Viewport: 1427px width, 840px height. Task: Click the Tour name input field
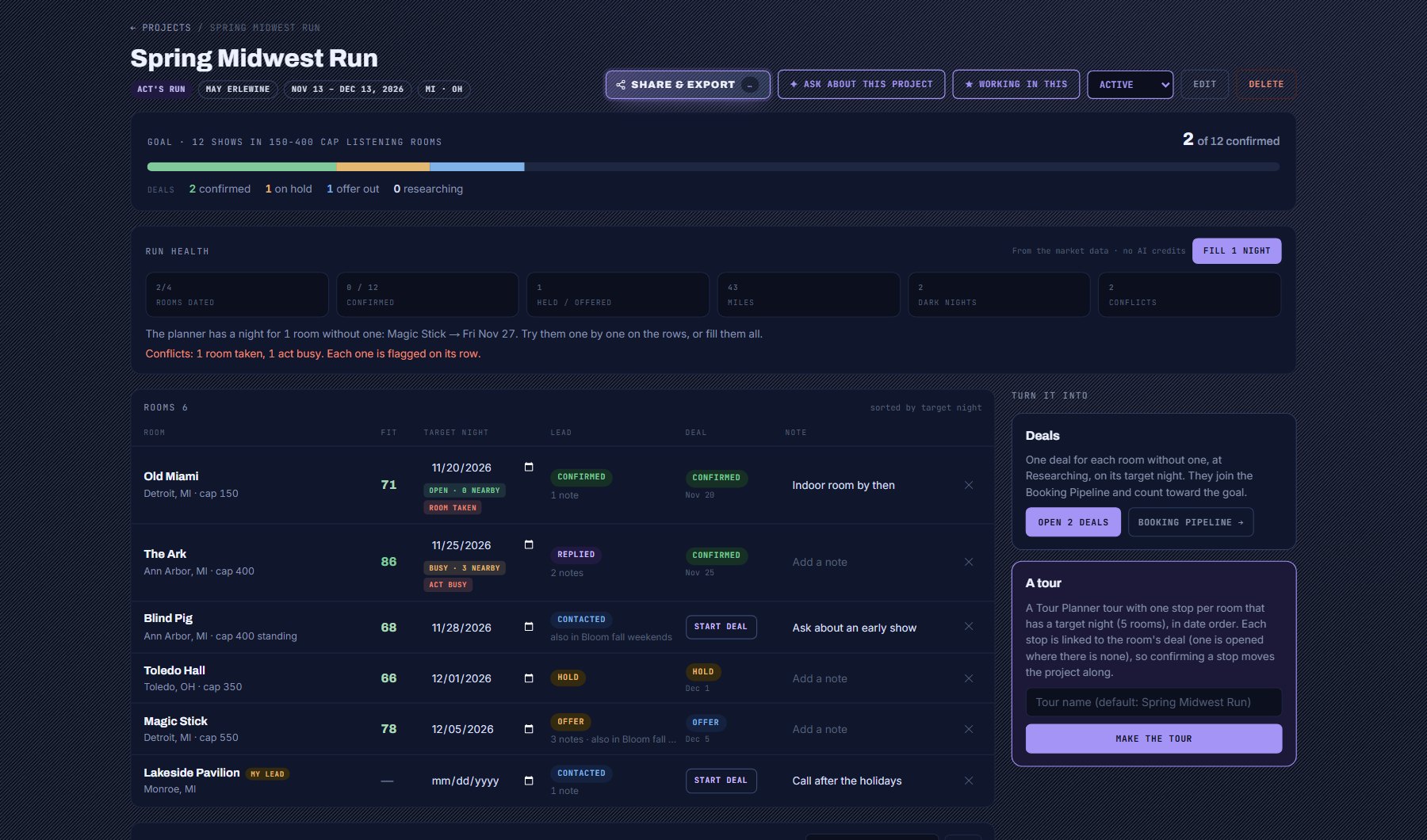(1153, 702)
